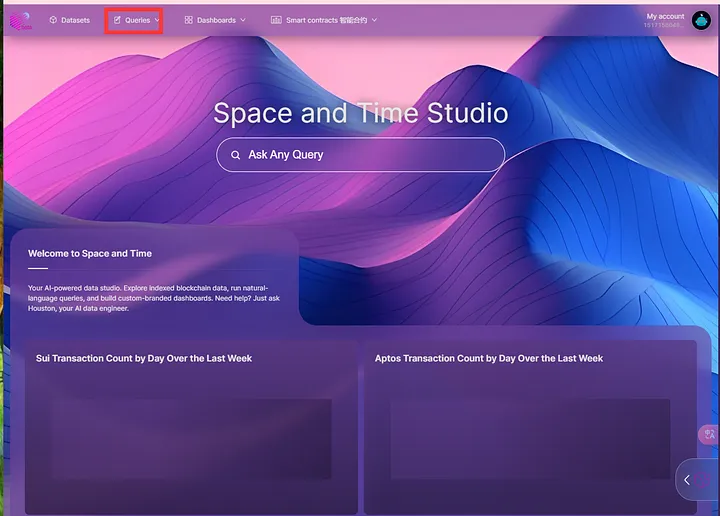Click the Queries edit icon
This screenshot has width=720, height=516.
coord(117,20)
